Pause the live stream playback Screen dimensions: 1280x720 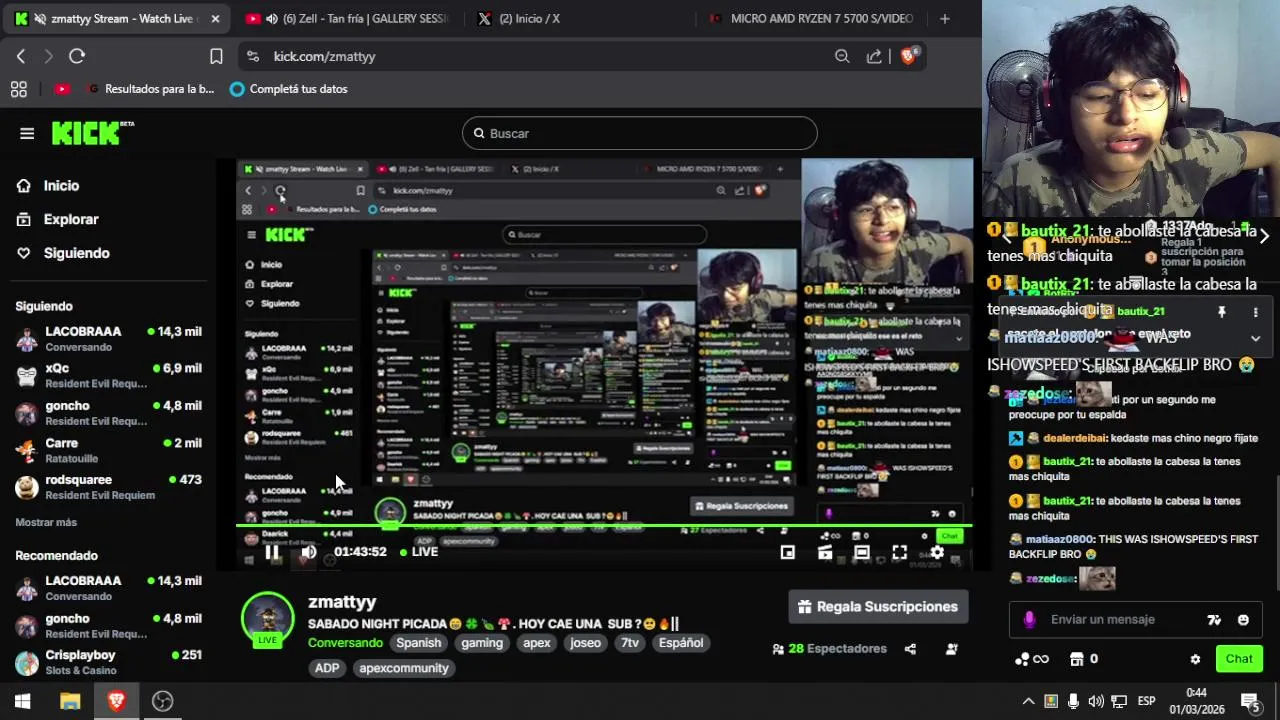coord(272,552)
